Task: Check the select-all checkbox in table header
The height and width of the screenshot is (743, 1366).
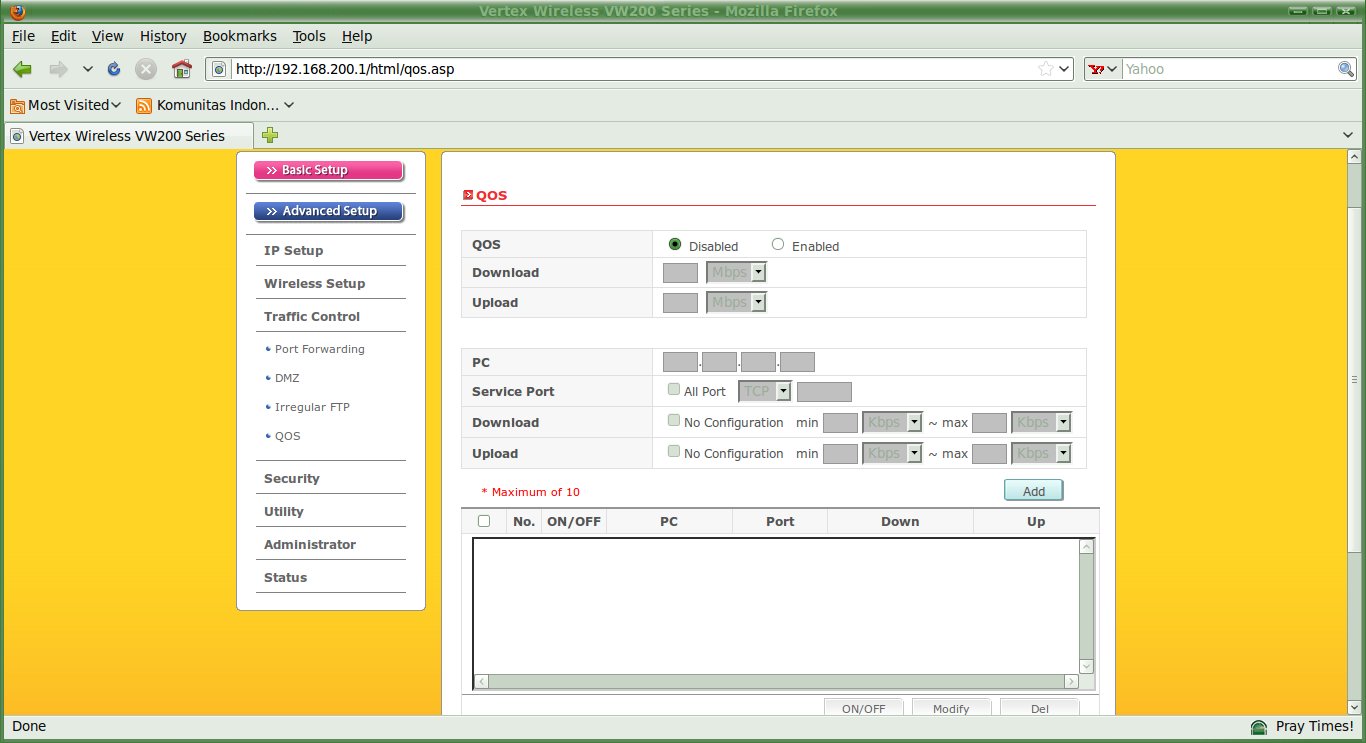Action: point(484,521)
